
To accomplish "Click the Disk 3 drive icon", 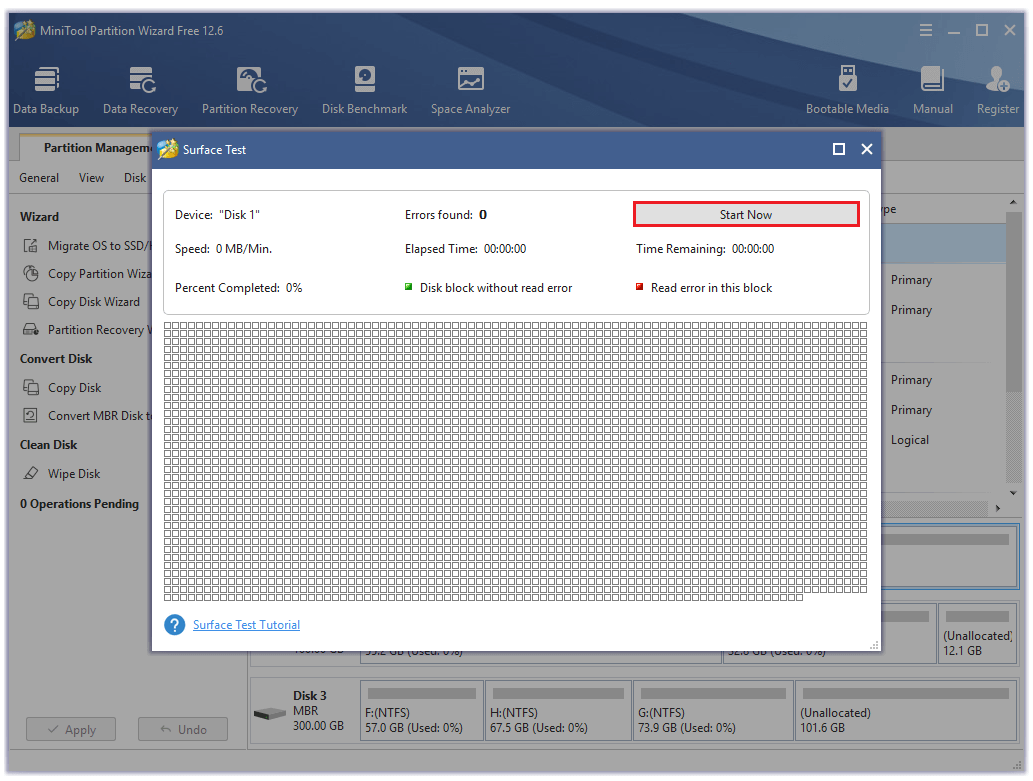I will tap(270, 714).
